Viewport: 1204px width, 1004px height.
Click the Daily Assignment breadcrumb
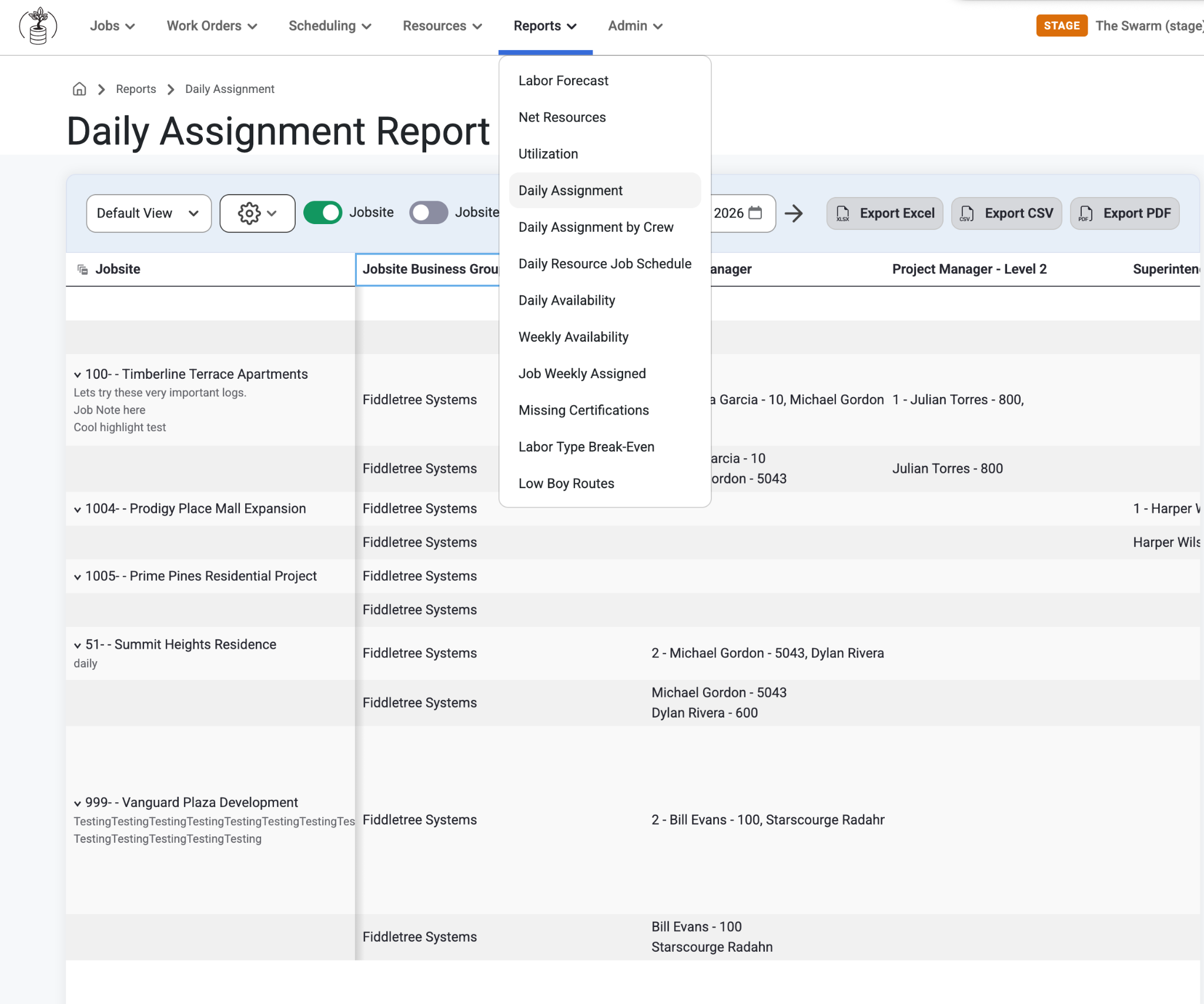(x=230, y=89)
